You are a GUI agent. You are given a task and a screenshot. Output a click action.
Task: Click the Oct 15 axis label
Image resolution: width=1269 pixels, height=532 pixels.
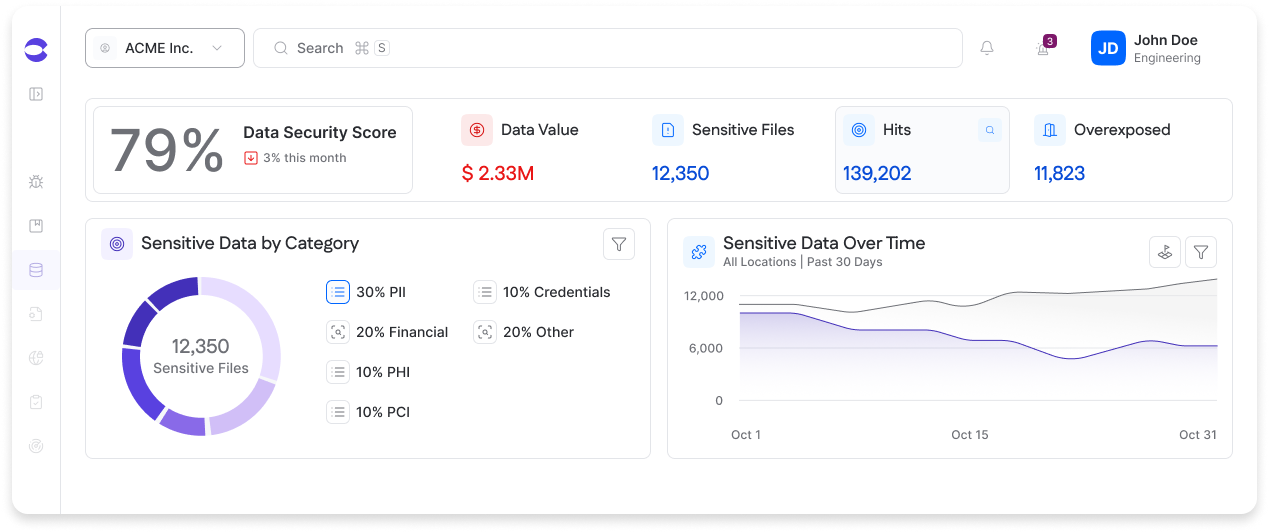970,435
